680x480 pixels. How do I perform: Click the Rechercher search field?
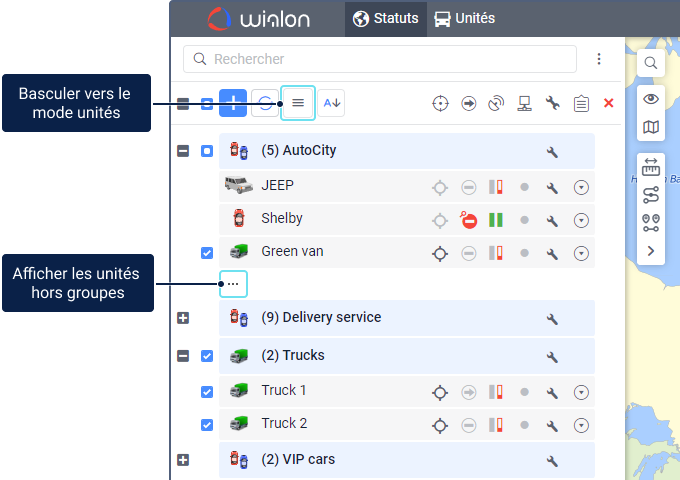coord(380,59)
